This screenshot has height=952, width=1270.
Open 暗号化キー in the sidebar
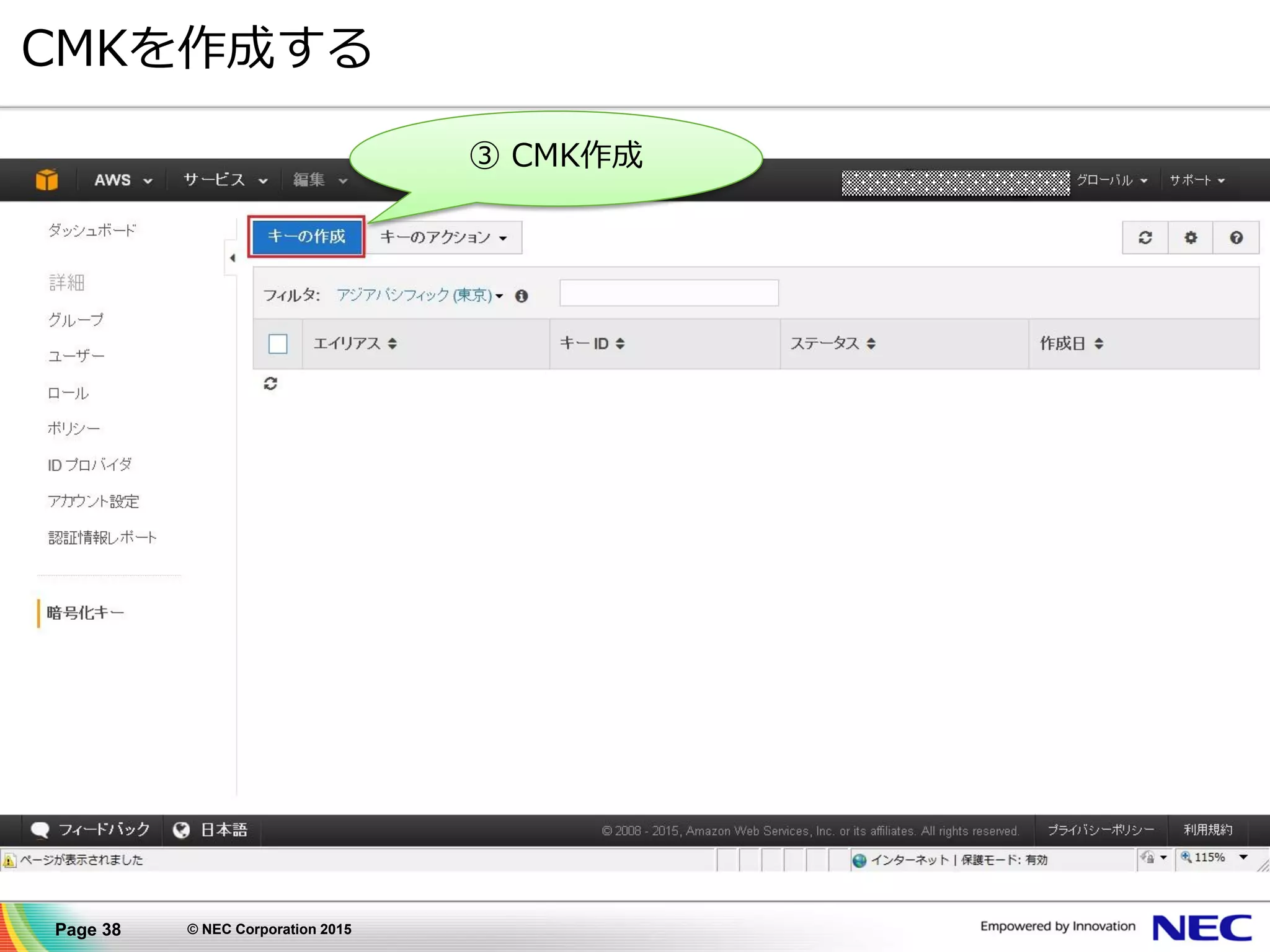click(85, 613)
